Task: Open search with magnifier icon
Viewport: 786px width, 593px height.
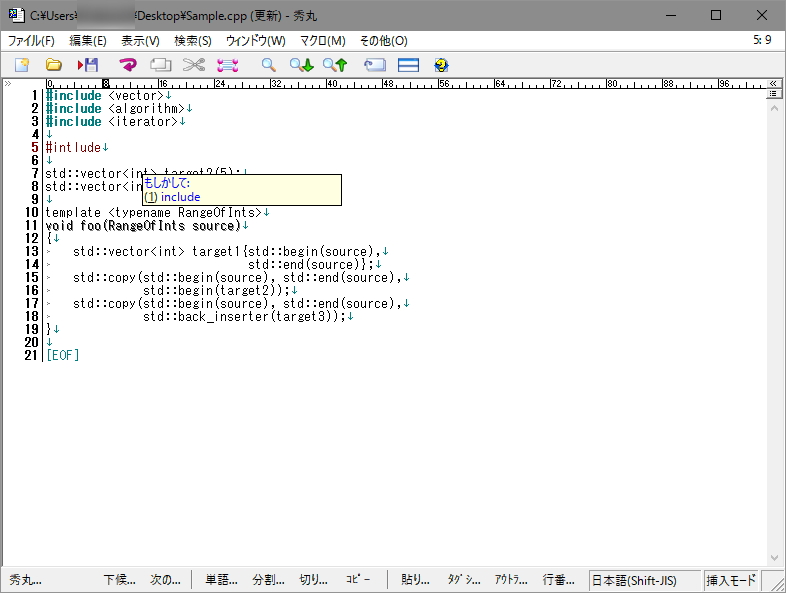Action: click(268, 65)
